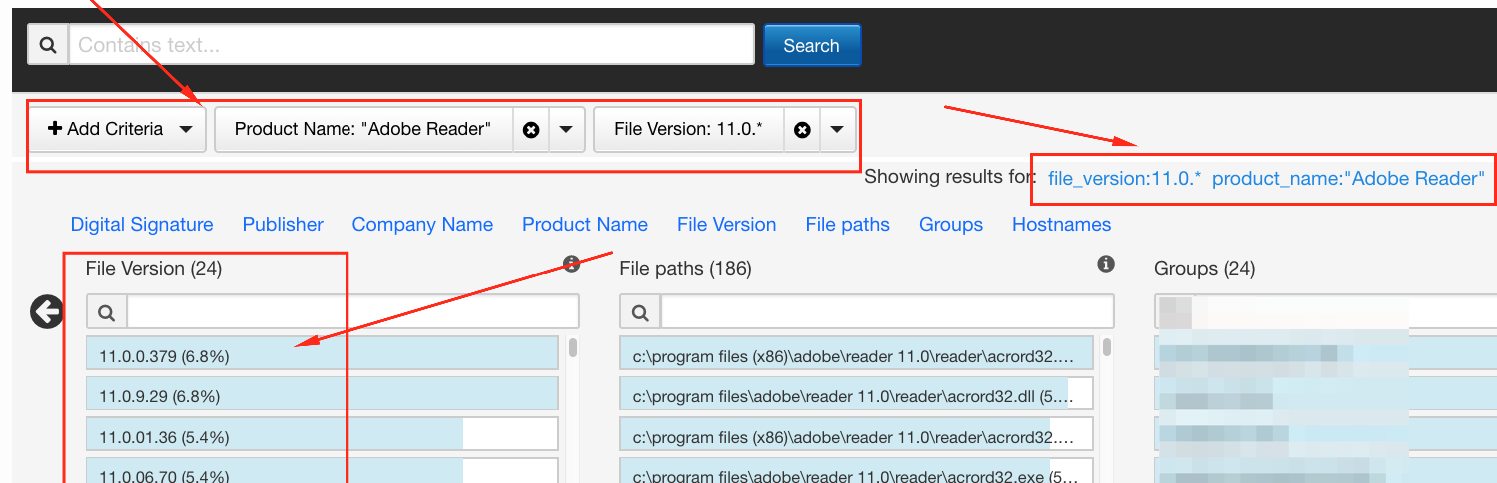Remove the File Version 11.0.* criterion
The width and height of the screenshot is (1497, 483).
pos(801,130)
